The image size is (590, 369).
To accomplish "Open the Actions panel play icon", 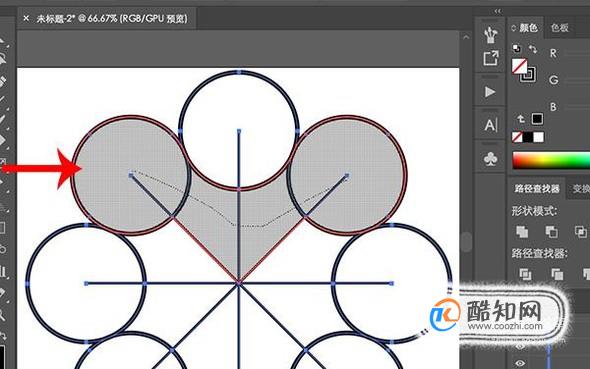I will tap(490, 92).
